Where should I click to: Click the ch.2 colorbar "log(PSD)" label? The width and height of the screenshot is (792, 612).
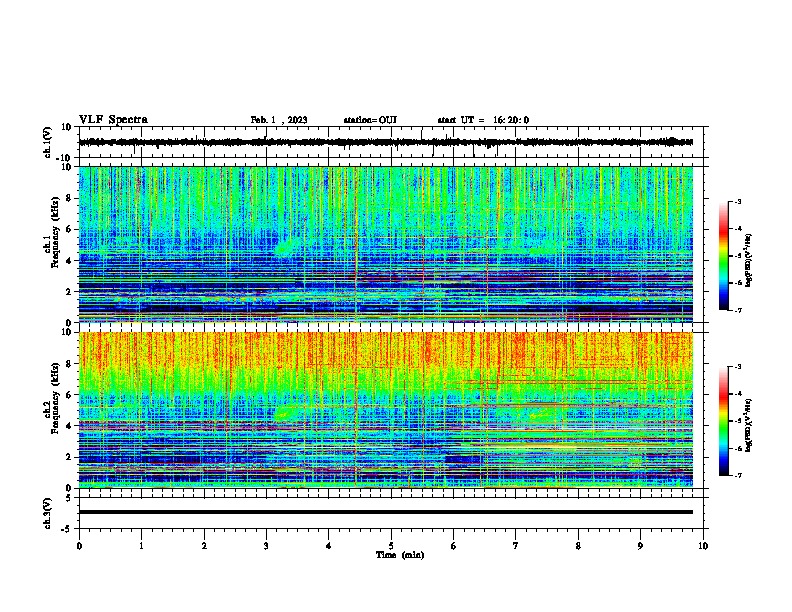[749, 425]
